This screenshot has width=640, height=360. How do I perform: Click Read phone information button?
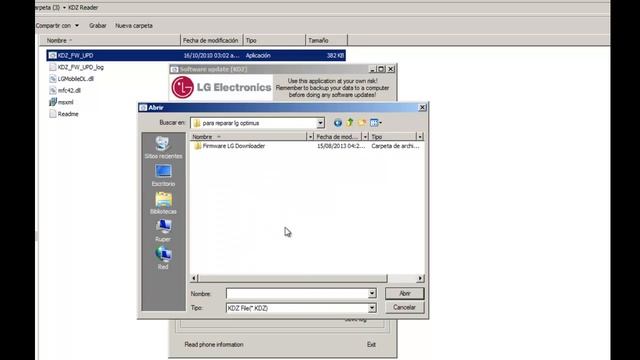214,344
